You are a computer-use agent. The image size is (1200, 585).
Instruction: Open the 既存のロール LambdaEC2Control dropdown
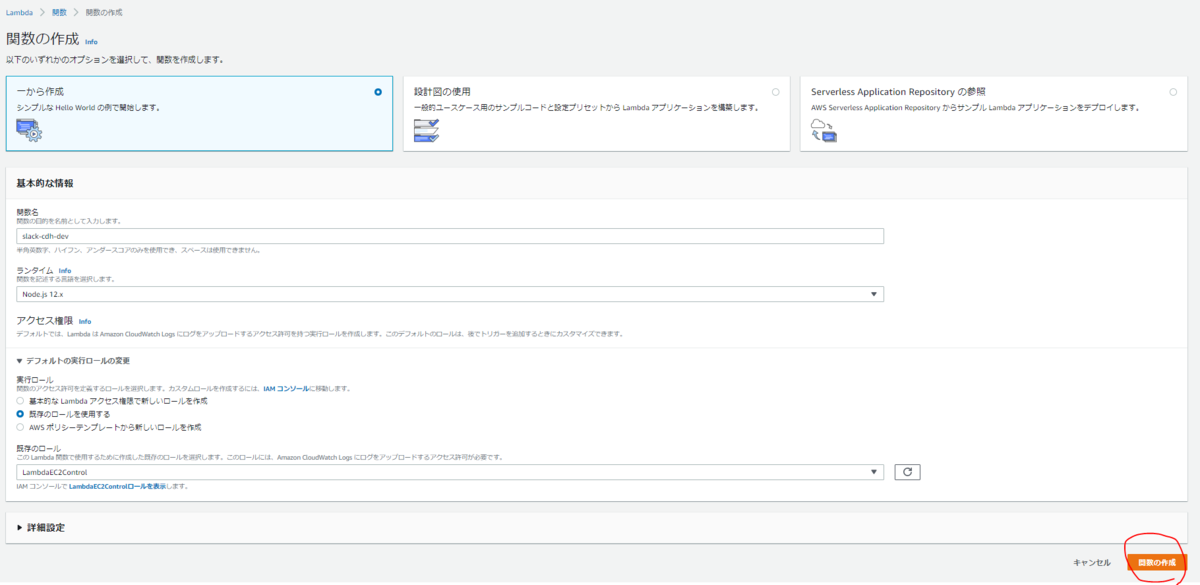coord(450,472)
